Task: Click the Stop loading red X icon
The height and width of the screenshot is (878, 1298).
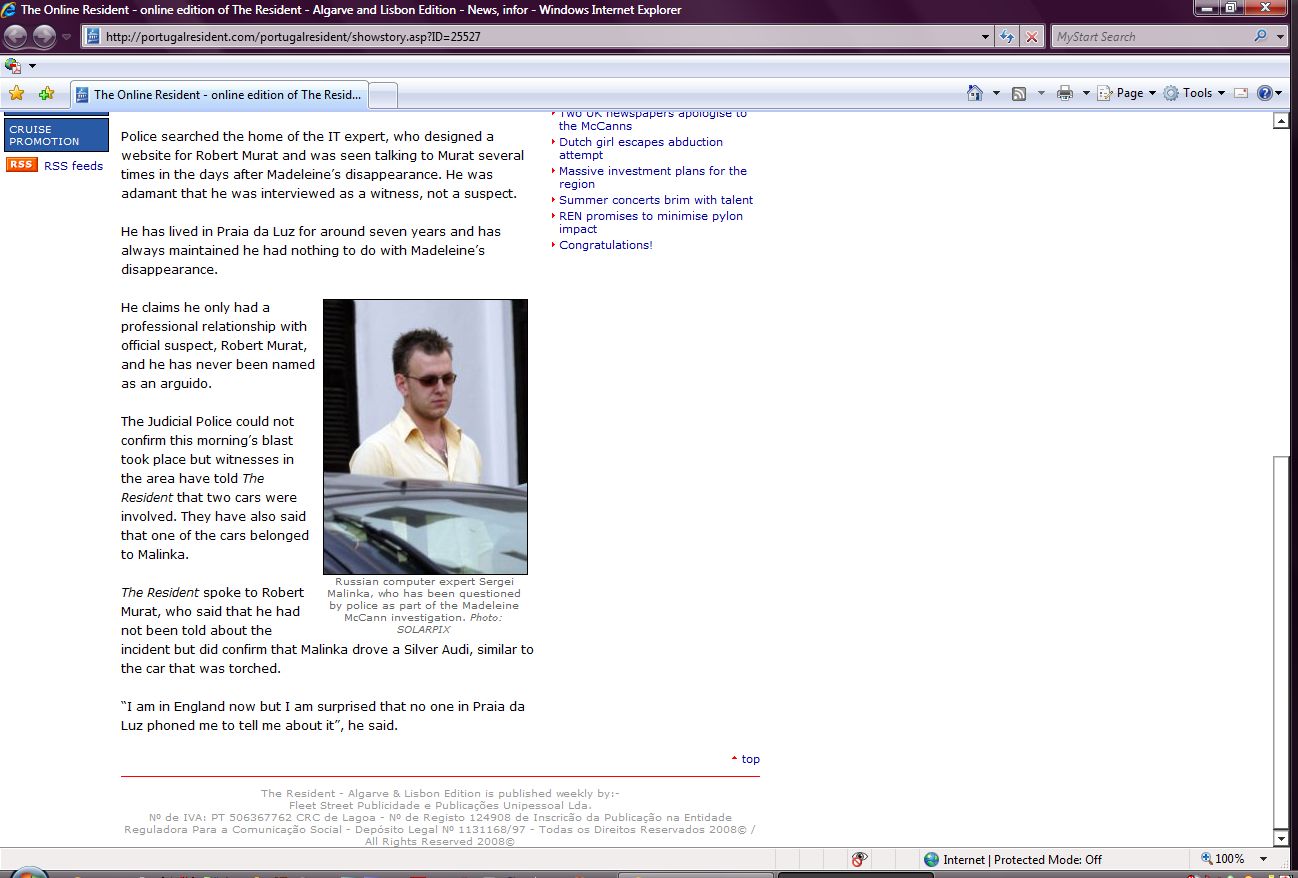Action: click(x=1032, y=37)
